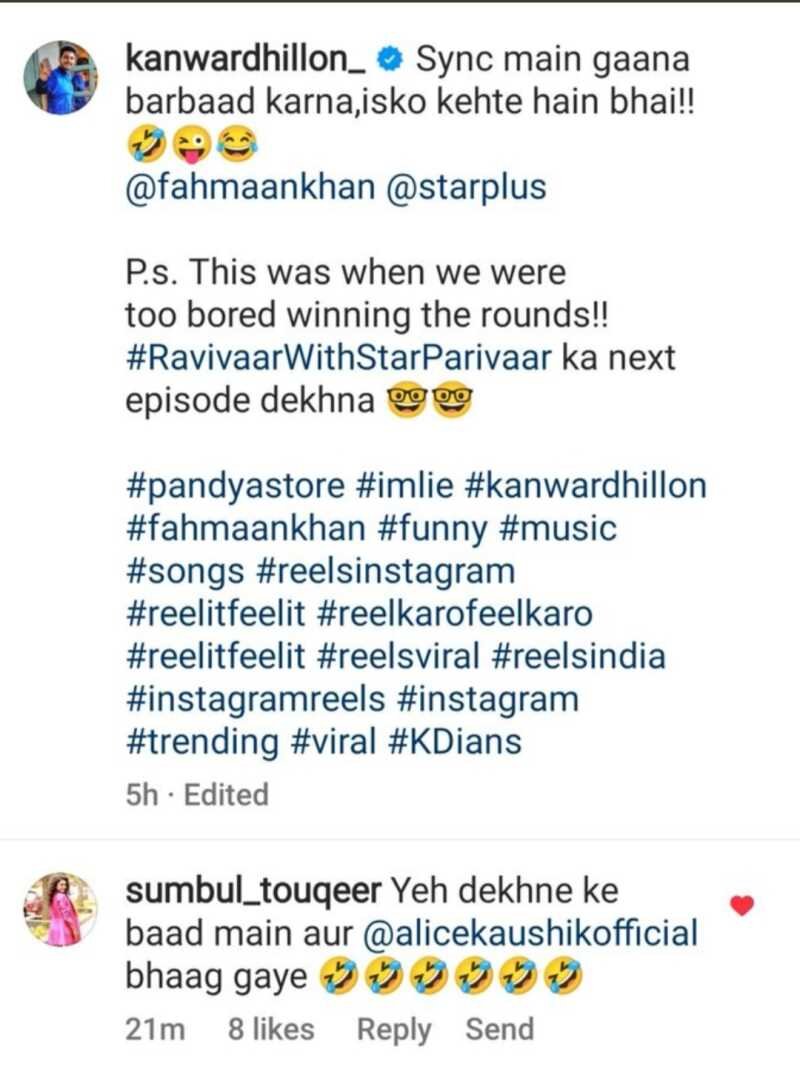Toggle the red heart on sumbul_touqeer's comment
Viewport: 800px width, 1066px height.
(x=742, y=905)
